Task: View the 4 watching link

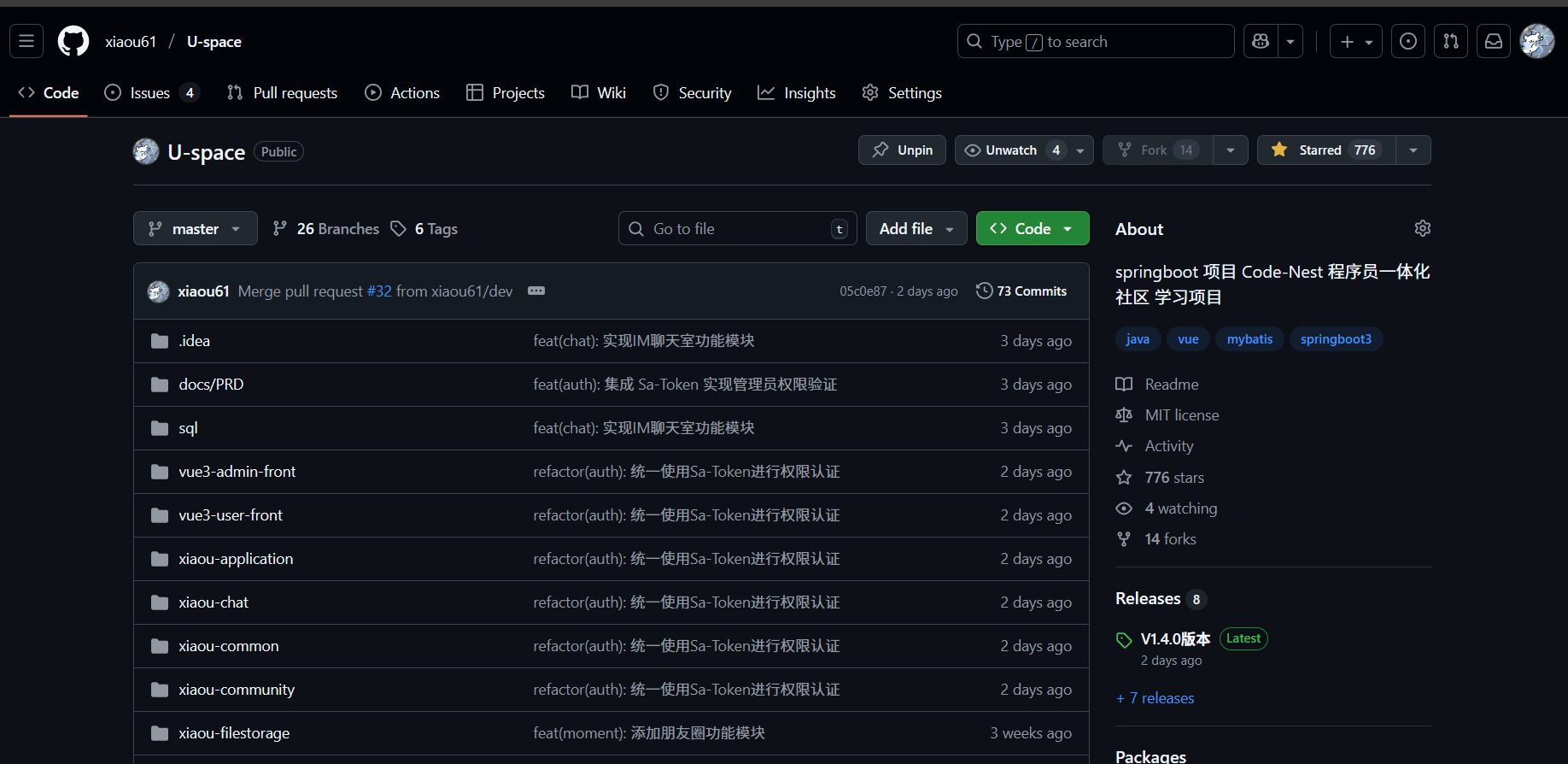Action: tap(1167, 508)
